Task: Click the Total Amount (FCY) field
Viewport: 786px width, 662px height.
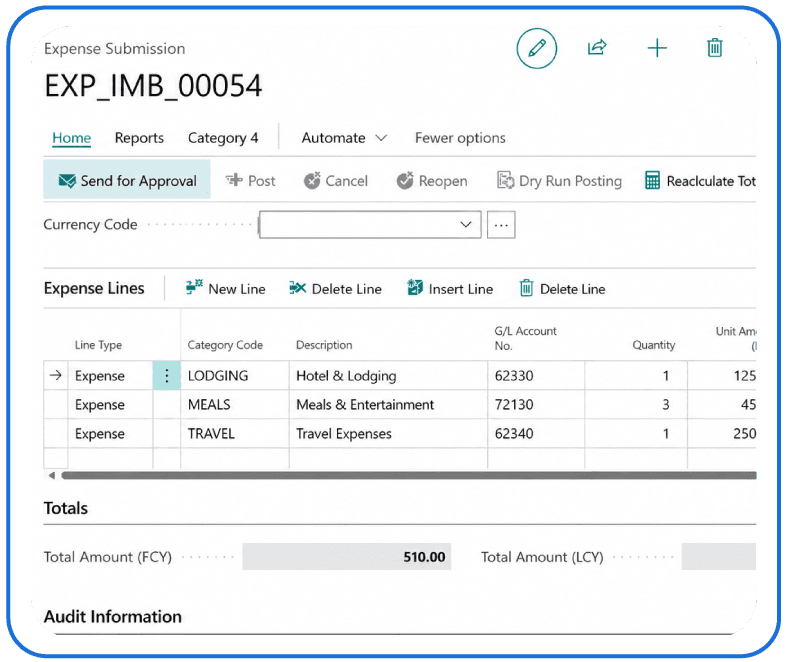Action: (346, 557)
